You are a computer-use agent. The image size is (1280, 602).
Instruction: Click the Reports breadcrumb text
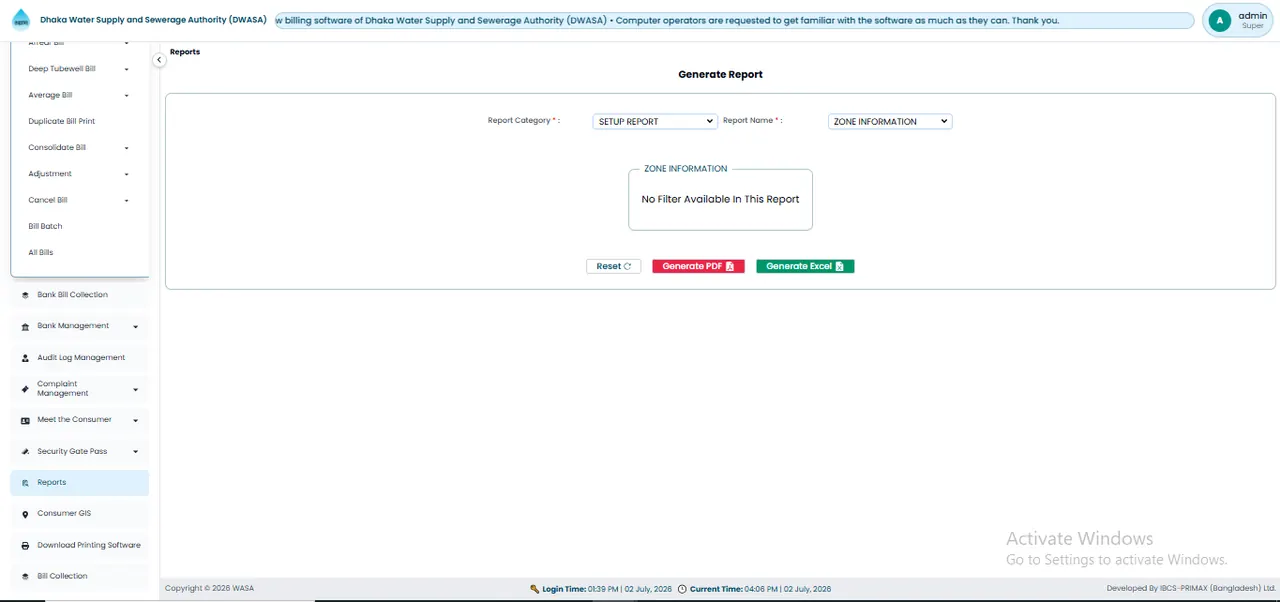click(x=185, y=52)
